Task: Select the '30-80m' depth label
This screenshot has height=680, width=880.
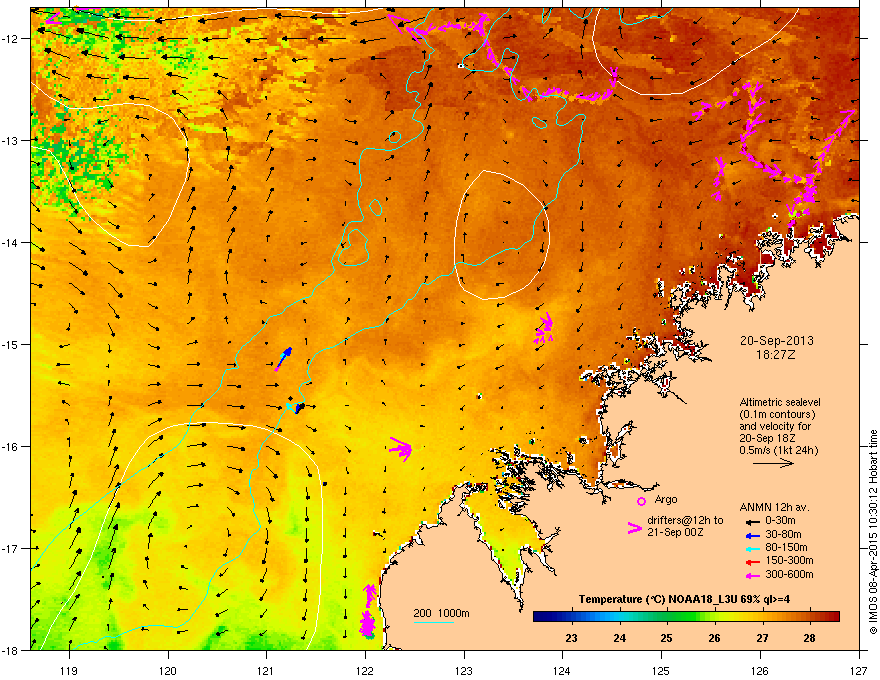Action: click(x=783, y=535)
